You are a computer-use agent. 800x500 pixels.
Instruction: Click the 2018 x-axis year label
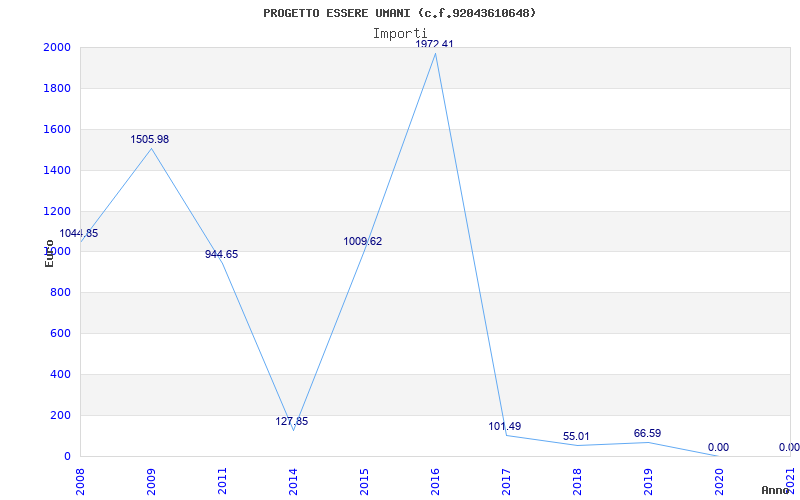(x=577, y=480)
